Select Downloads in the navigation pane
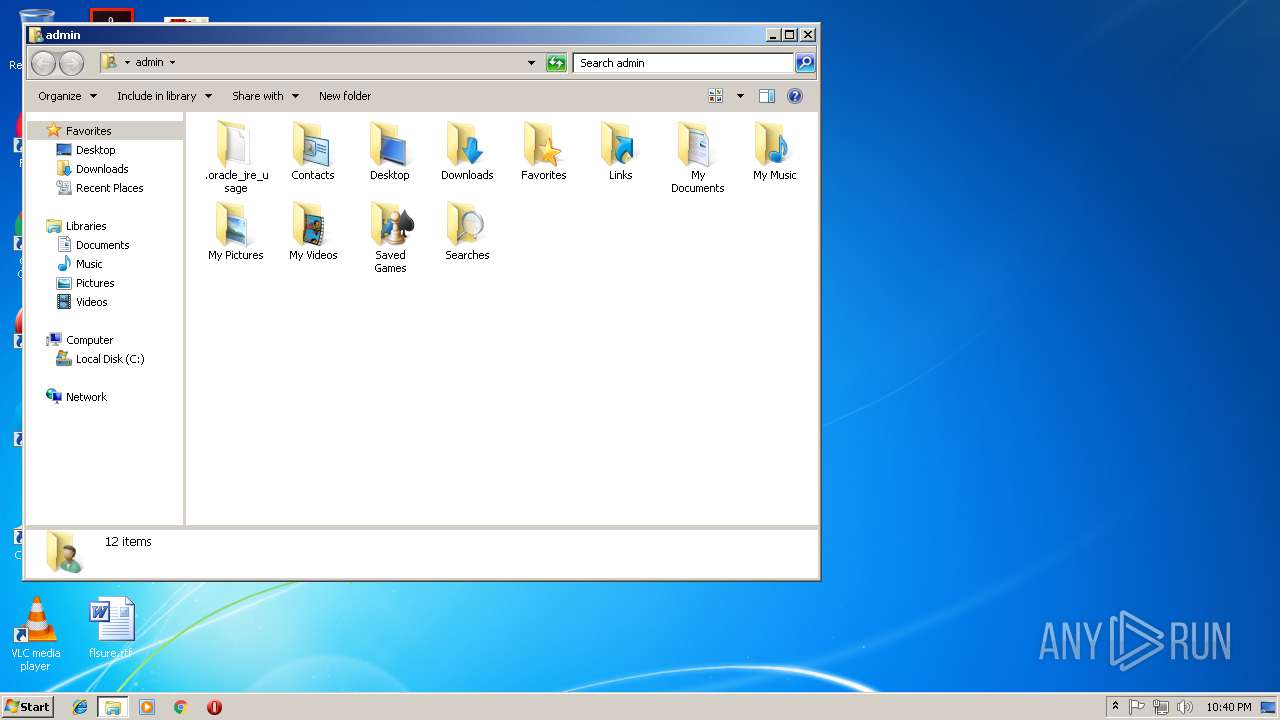The image size is (1280, 720). pos(102,169)
